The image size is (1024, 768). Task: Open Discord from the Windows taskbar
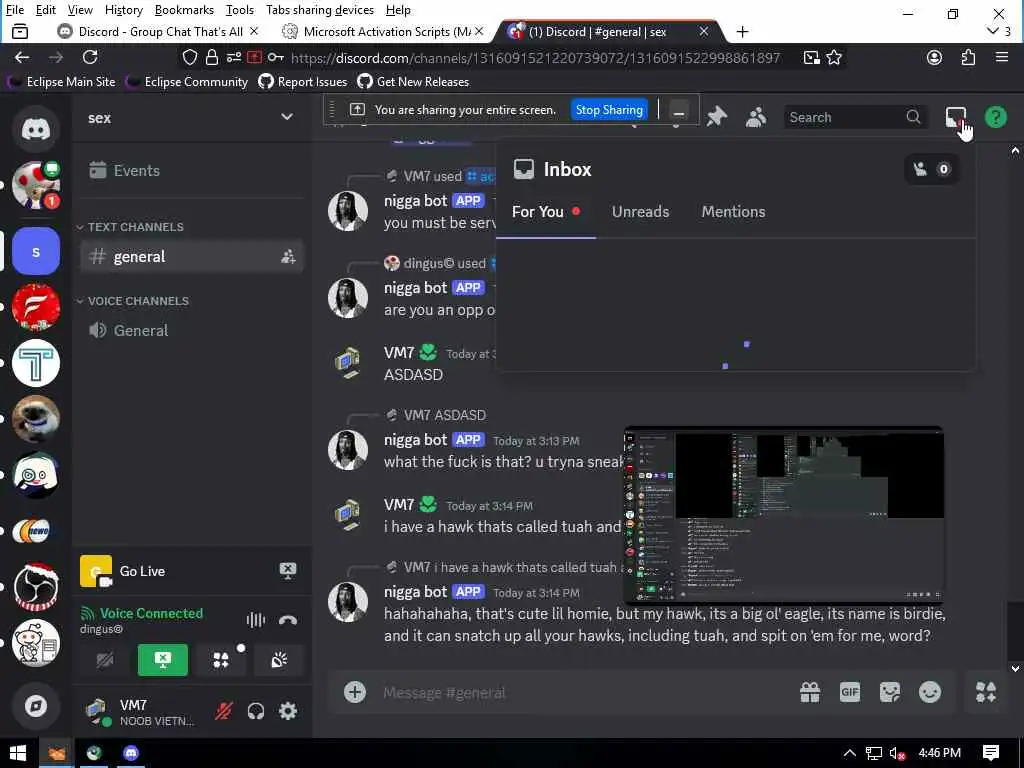[131, 753]
